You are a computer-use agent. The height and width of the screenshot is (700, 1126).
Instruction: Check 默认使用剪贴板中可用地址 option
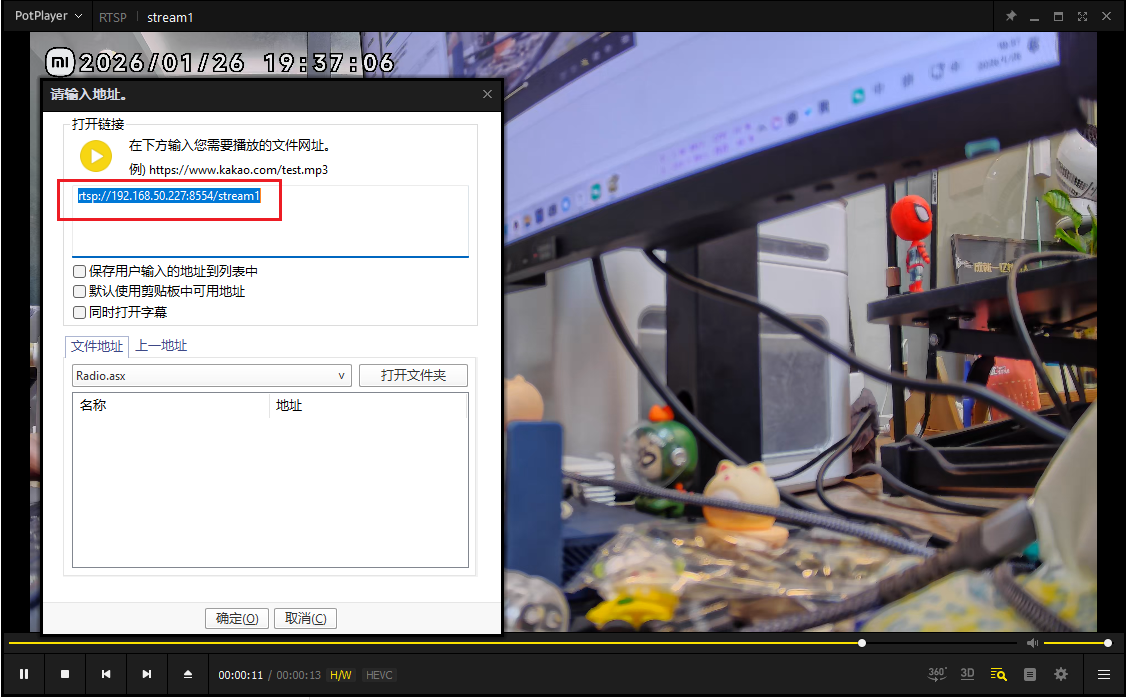point(80,291)
